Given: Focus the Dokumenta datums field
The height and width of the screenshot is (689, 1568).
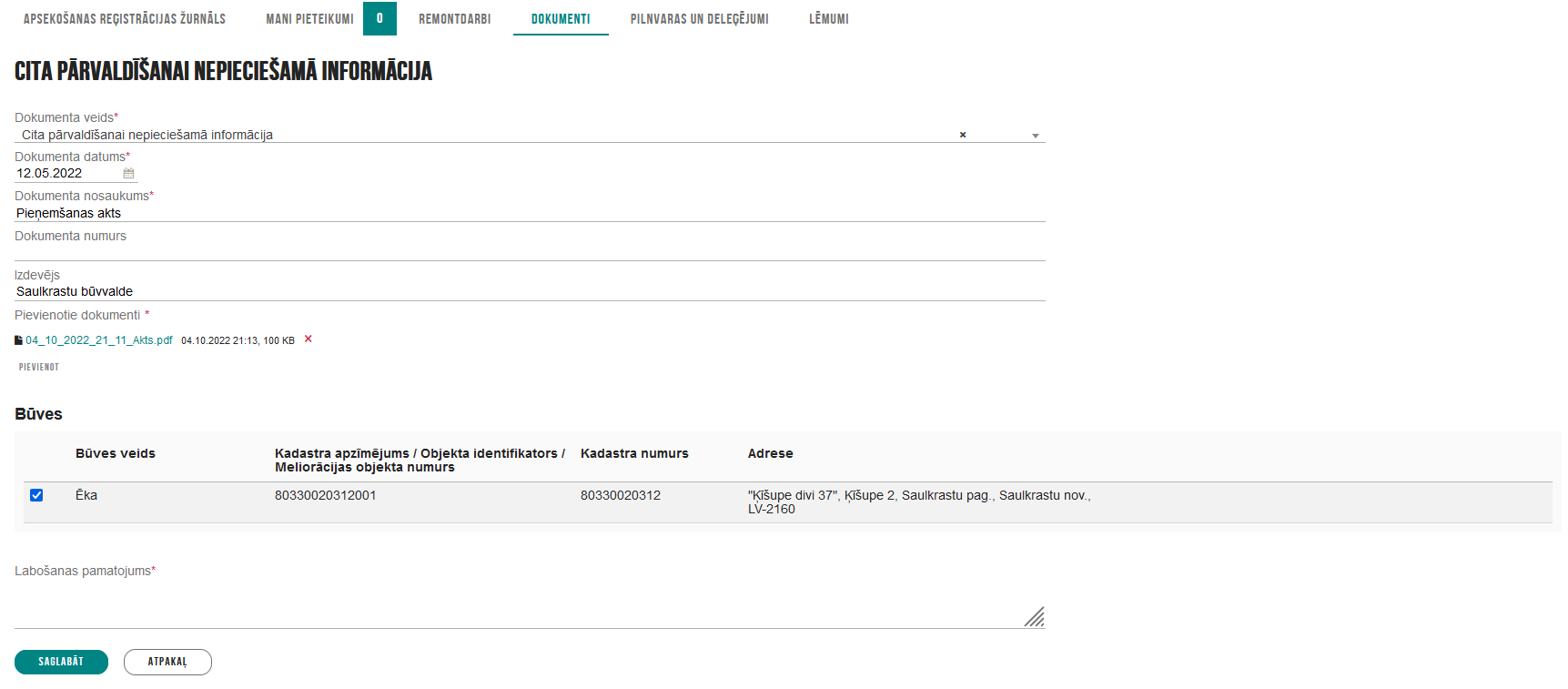Looking at the screenshot, I should pos(68,173).
